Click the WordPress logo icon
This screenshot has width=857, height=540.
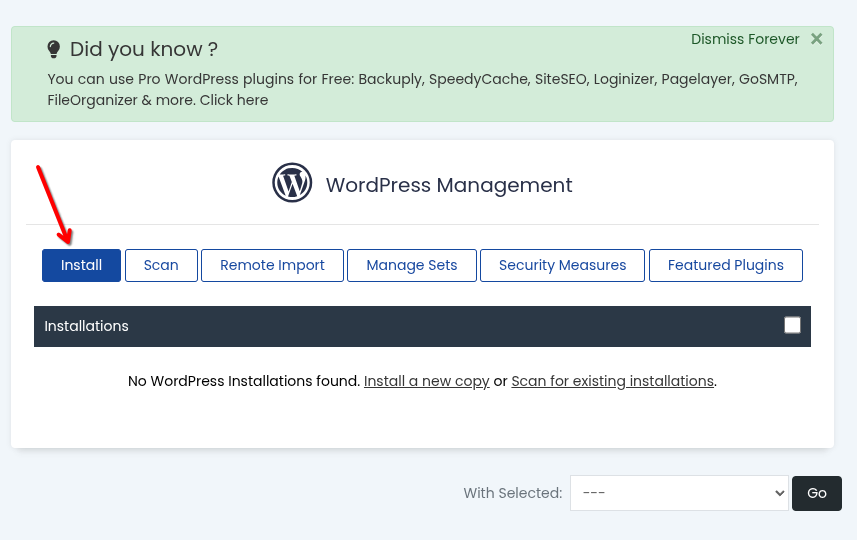[x=292, y=183]
